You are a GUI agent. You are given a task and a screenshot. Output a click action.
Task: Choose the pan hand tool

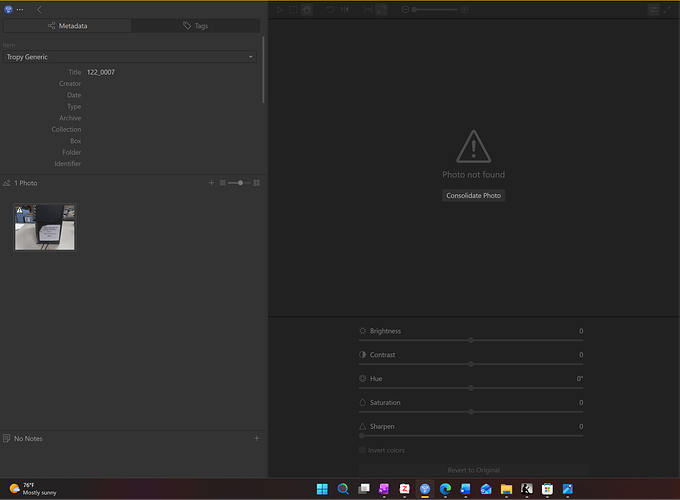click(x=307, y=10)
